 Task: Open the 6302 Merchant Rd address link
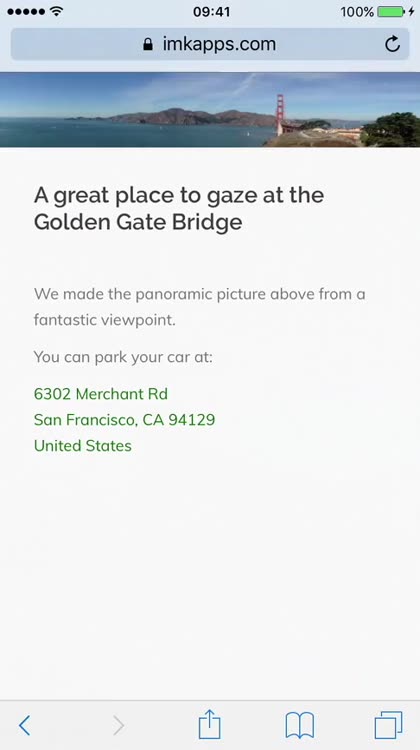(101, 394)
